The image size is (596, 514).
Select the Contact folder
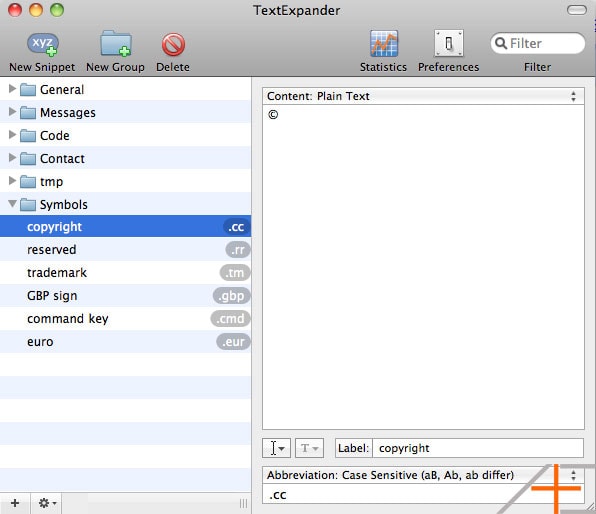[125, 158]
